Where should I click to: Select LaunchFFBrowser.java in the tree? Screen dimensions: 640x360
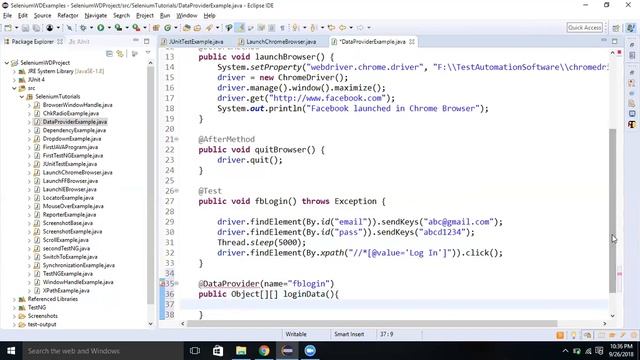click(70, 181)
